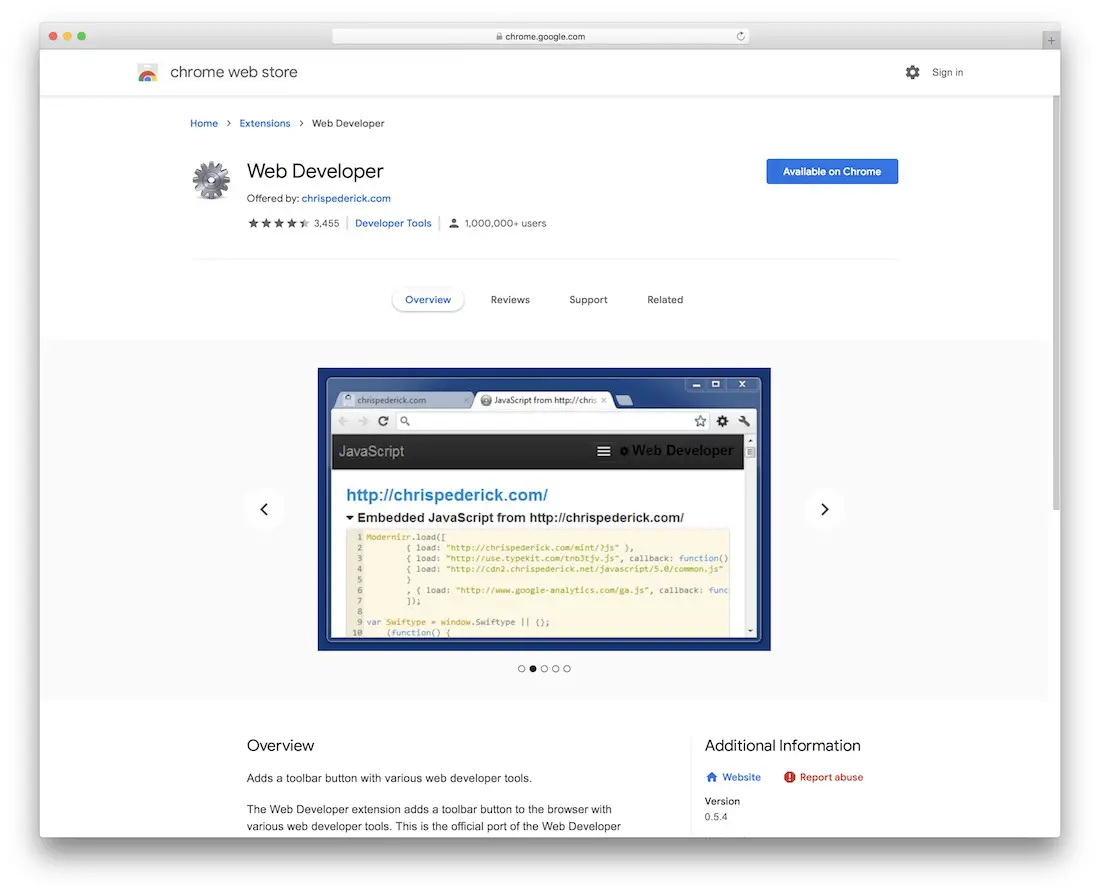
Task: Open the Overview tab
Action: click(428, 300)
